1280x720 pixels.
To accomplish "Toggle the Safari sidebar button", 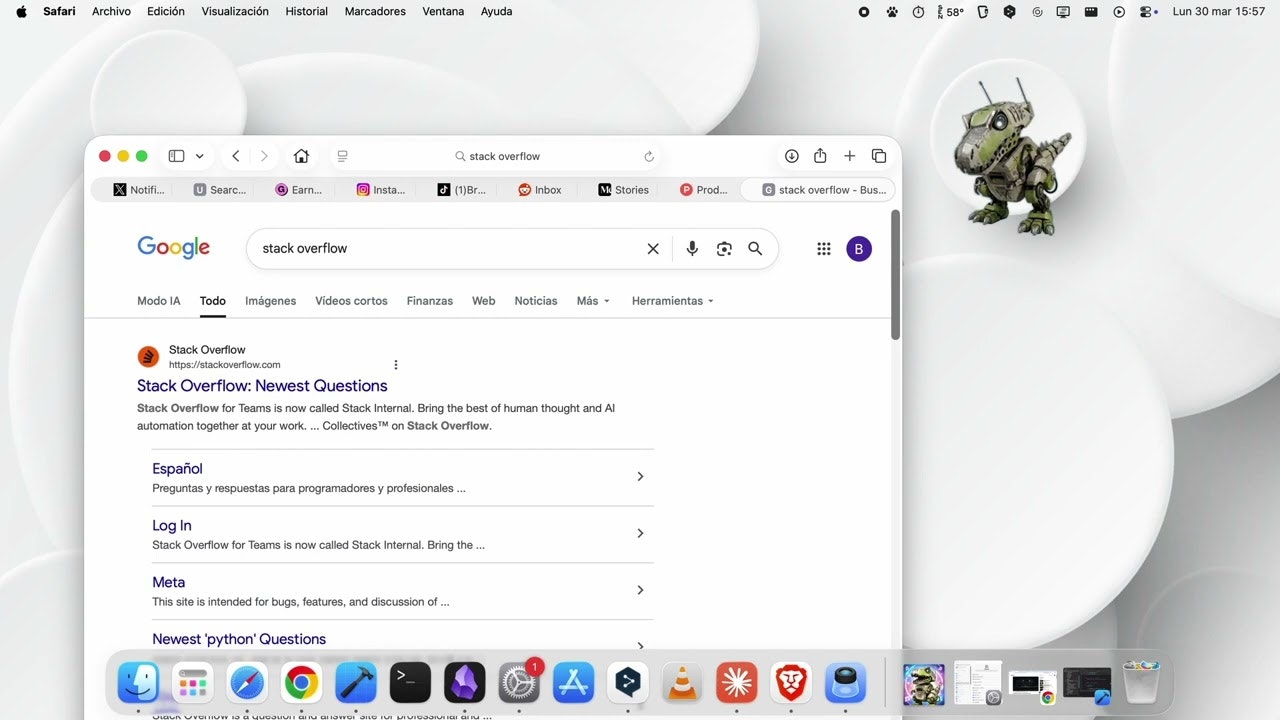I will click(176, 156).
